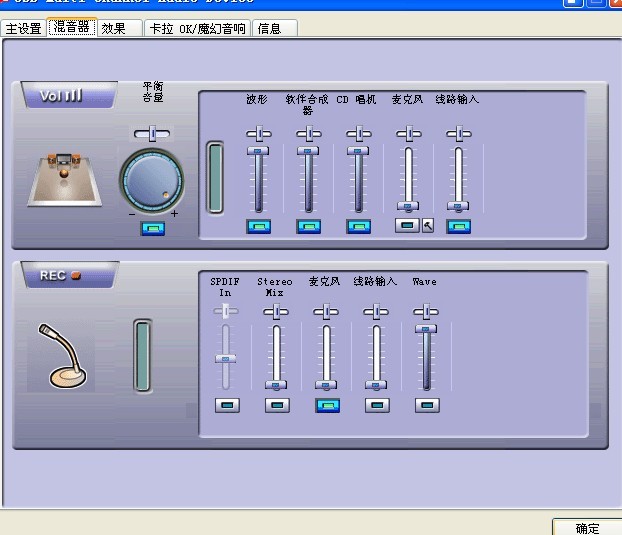Select Wave as recording source
This screenshot has width=622, height=535.
[427, 405]
